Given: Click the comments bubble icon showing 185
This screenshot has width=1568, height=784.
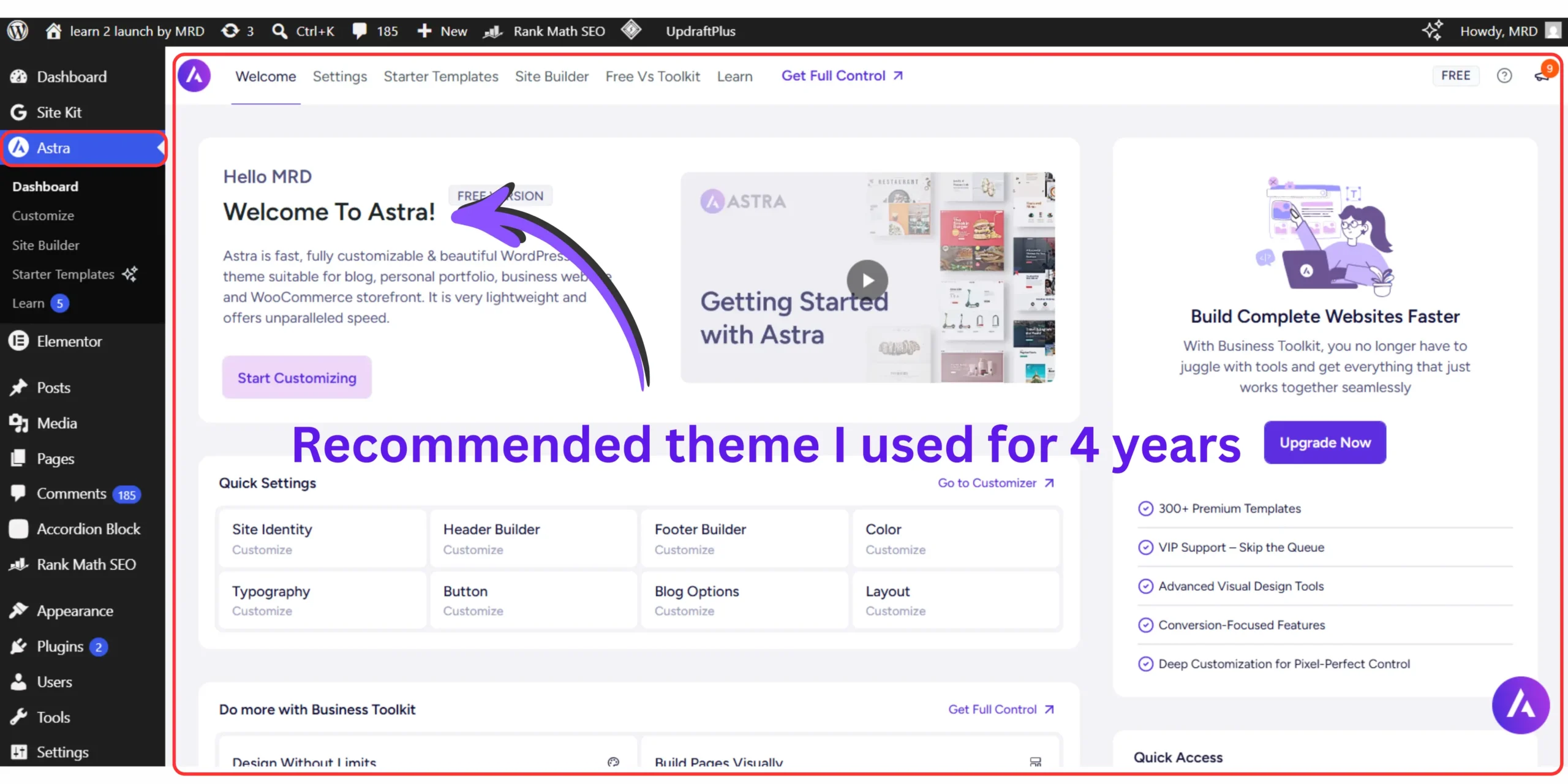Looking at the screenshot, I should click(x=360, y=31).
